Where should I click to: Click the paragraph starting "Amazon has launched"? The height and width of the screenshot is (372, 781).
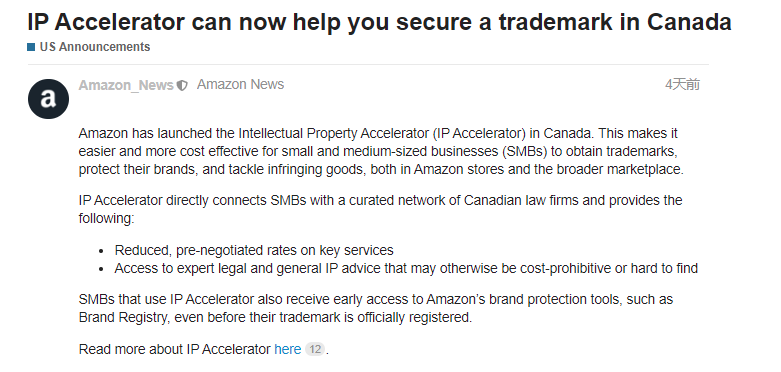381,151
